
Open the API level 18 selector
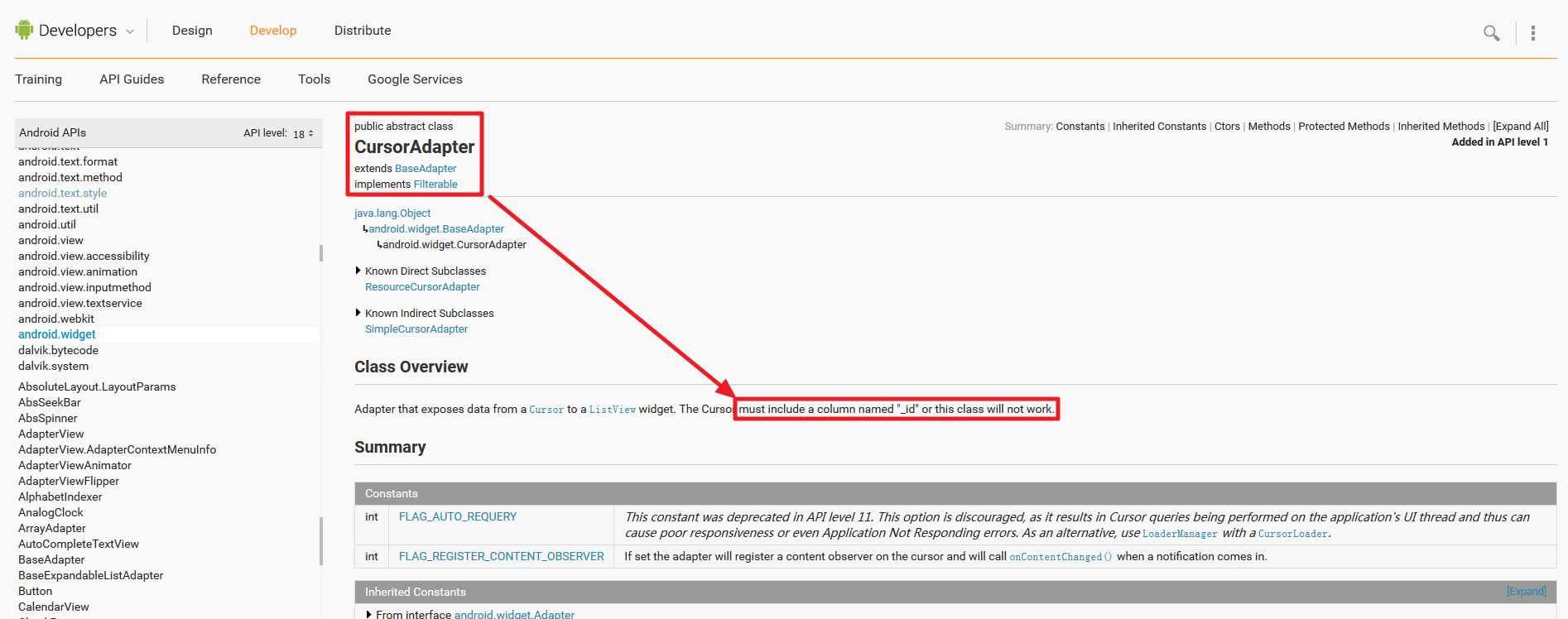pyautogui.click(x=303, y=133)
